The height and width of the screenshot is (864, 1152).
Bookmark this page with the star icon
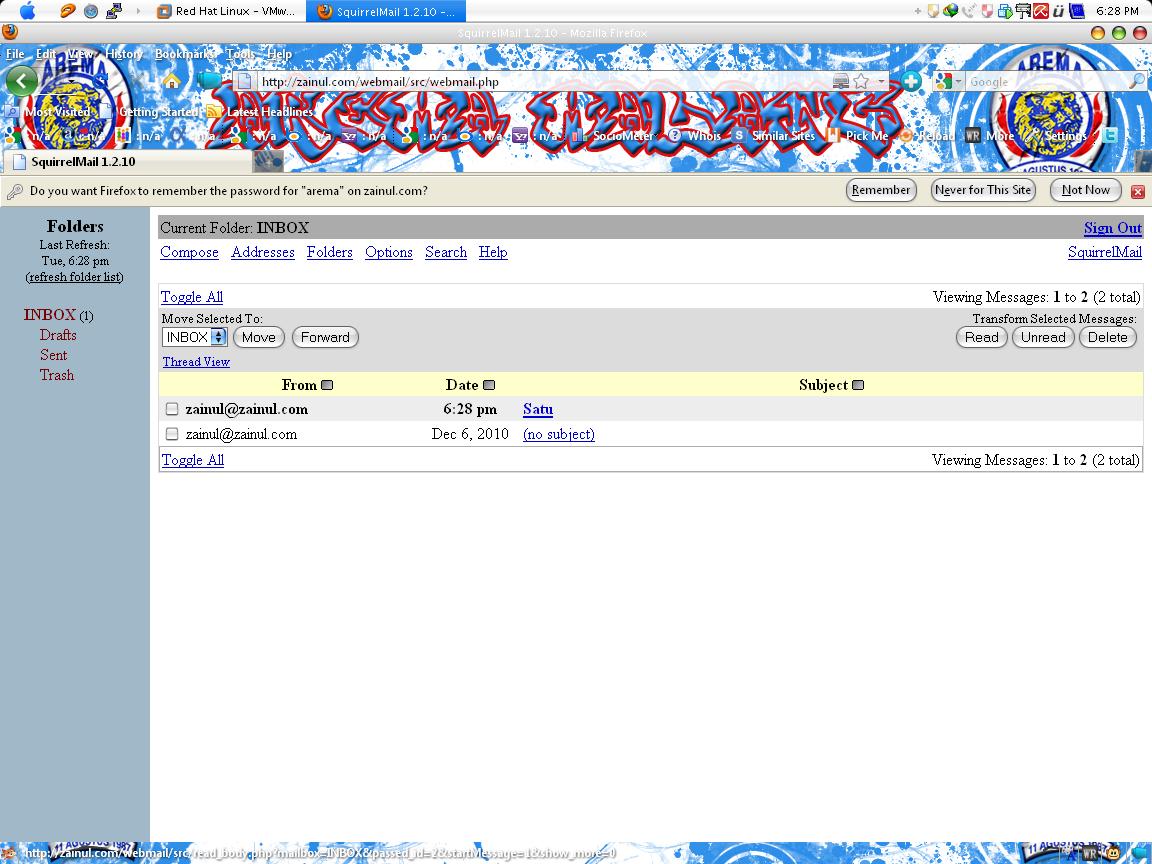pyautogui.click(x=861, y=82)
